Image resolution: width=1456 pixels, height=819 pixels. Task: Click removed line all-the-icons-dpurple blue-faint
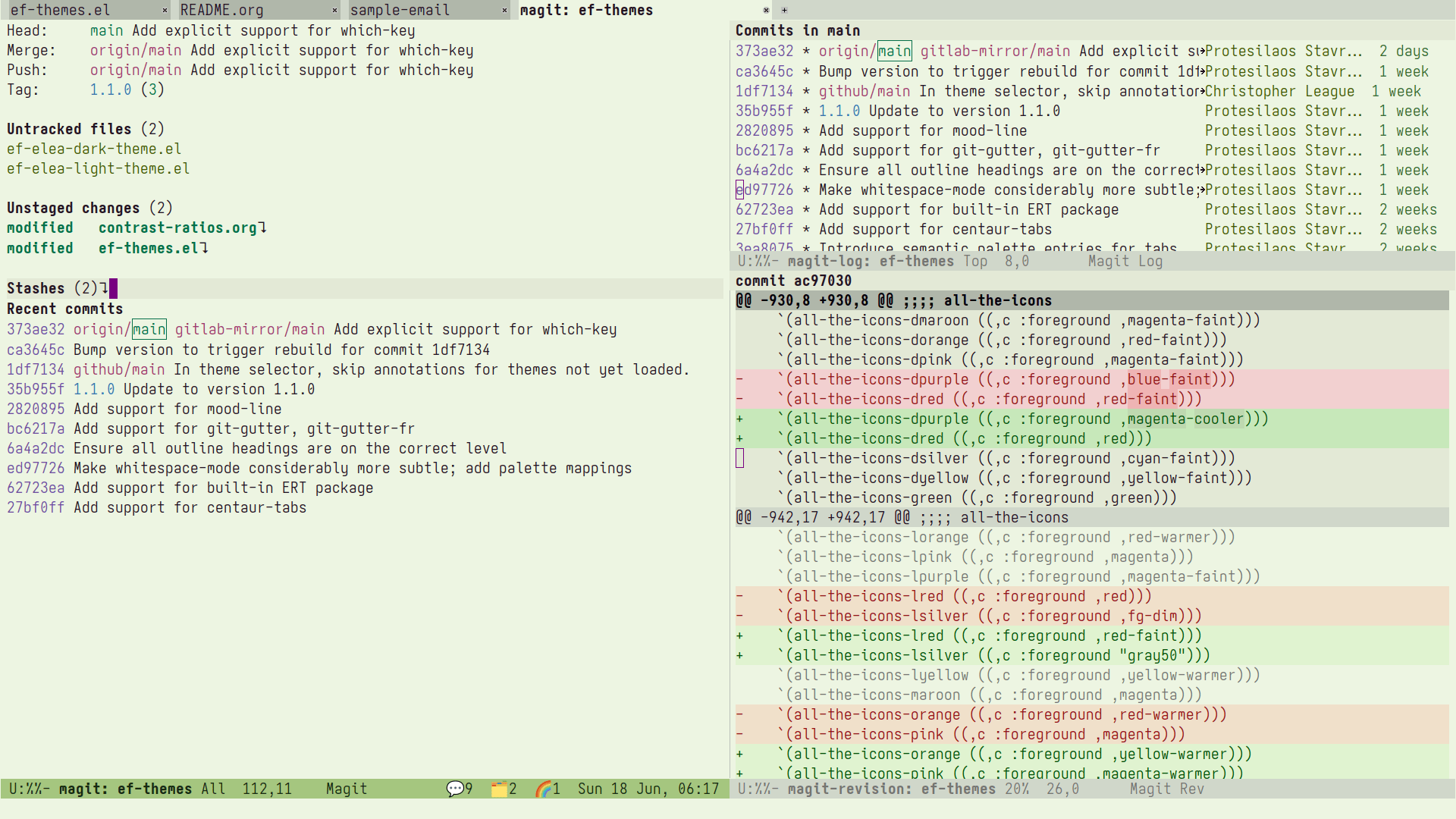pyautogui.click(x=1092, y=379)
